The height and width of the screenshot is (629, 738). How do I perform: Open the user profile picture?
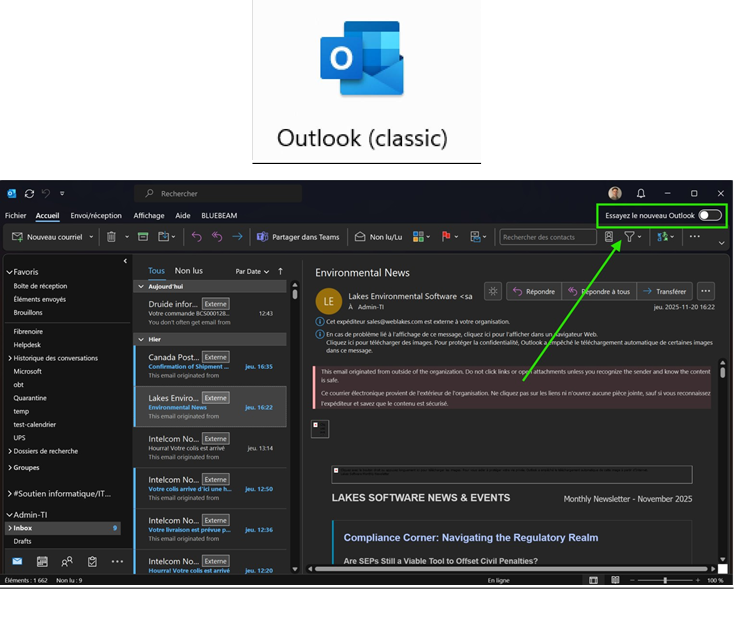(x=615, y=193)
